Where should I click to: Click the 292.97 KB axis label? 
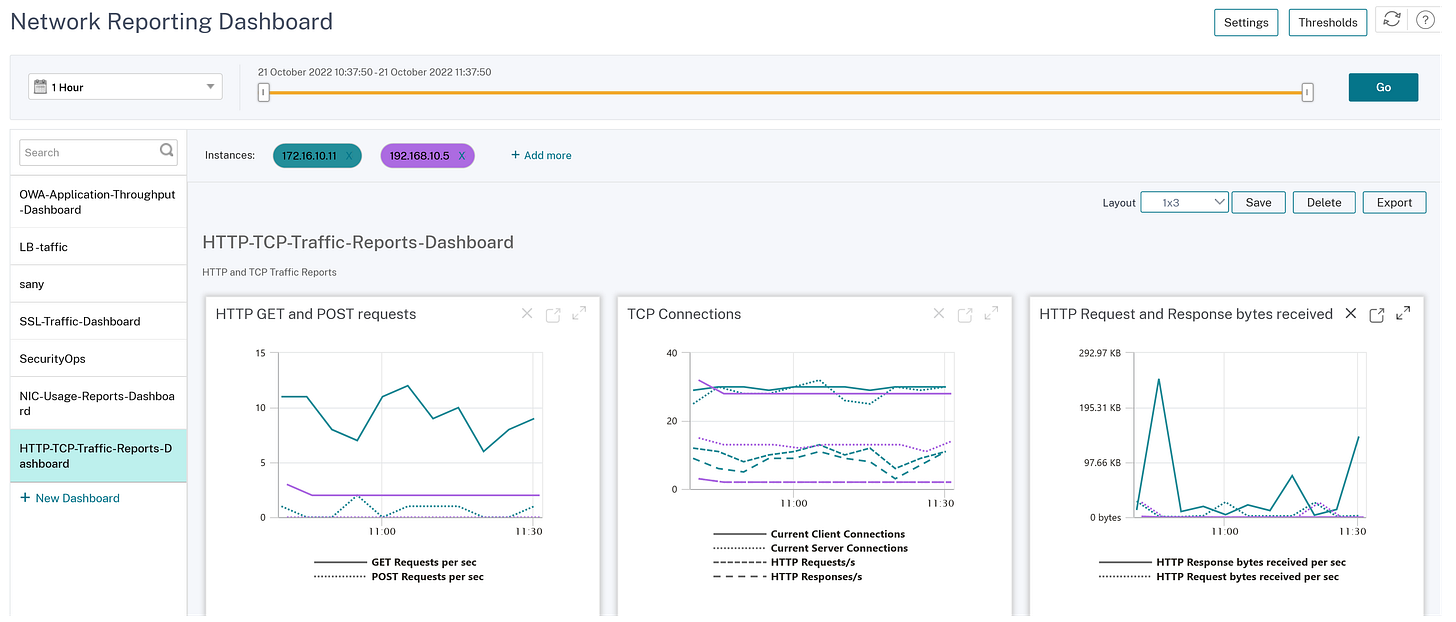click(1098, 352)
